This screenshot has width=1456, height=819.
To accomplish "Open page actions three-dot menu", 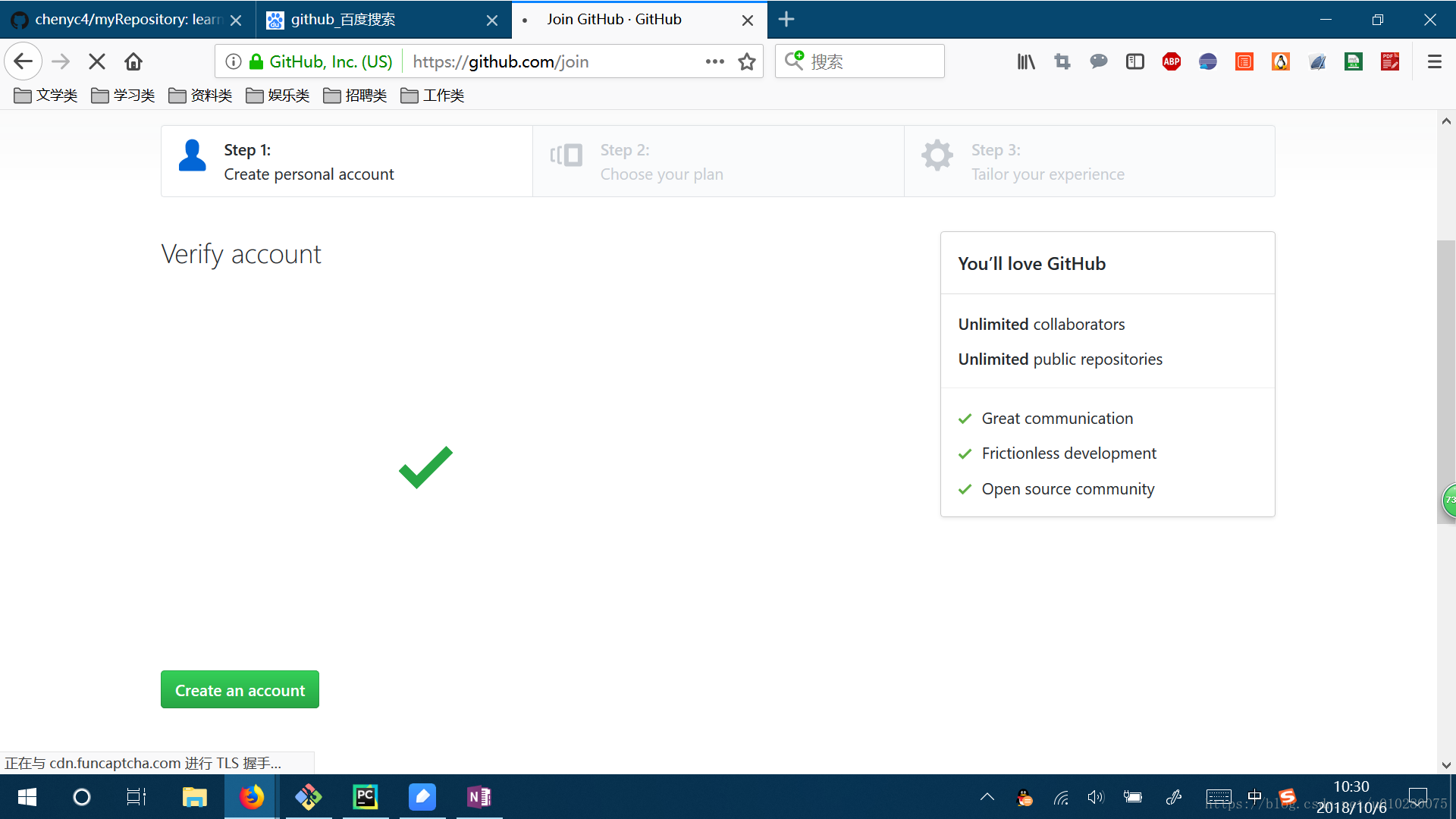I will pyautogui.click(x=714, y=61).
